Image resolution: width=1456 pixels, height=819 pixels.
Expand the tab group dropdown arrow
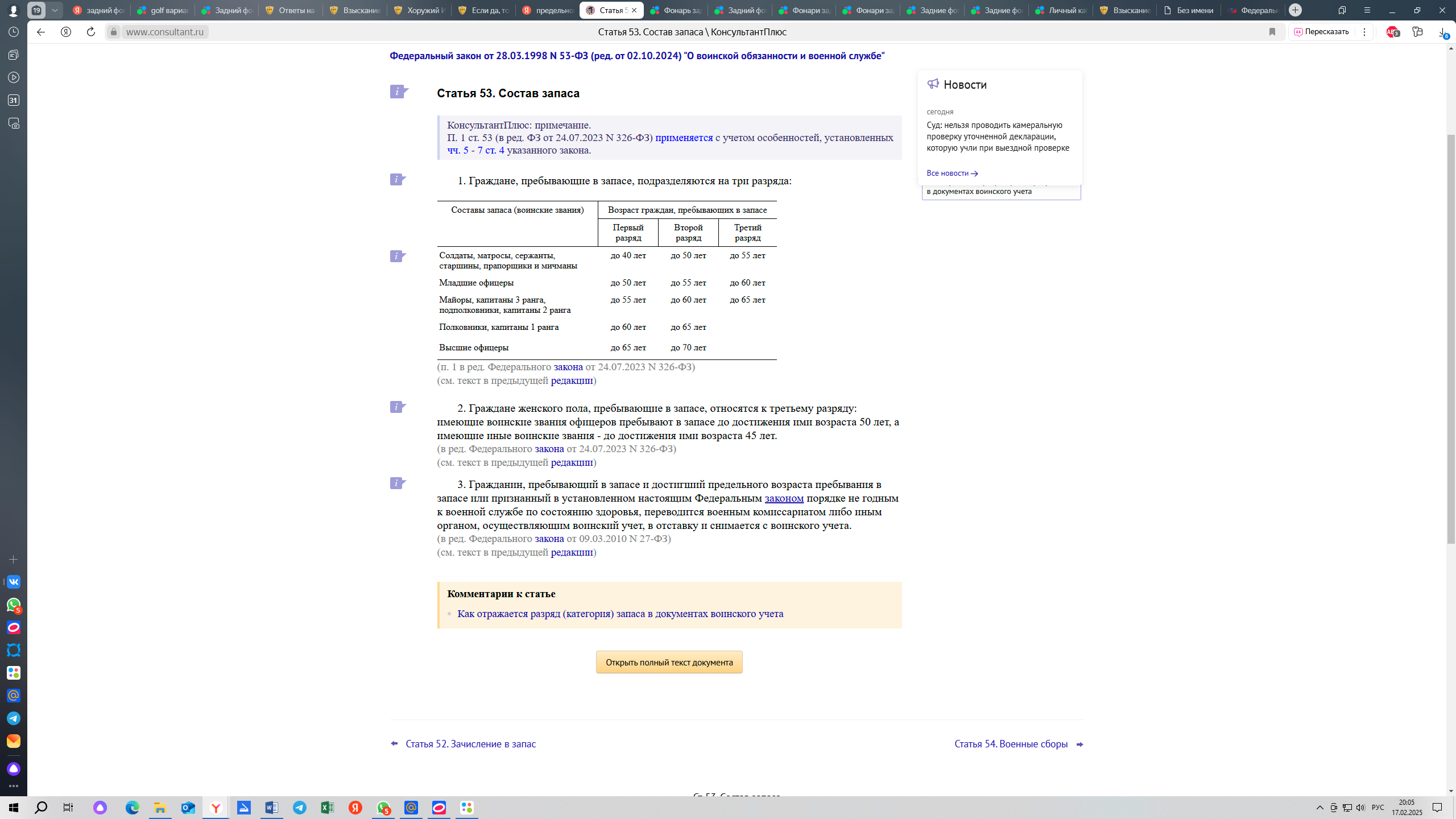(x=55, y=10)
